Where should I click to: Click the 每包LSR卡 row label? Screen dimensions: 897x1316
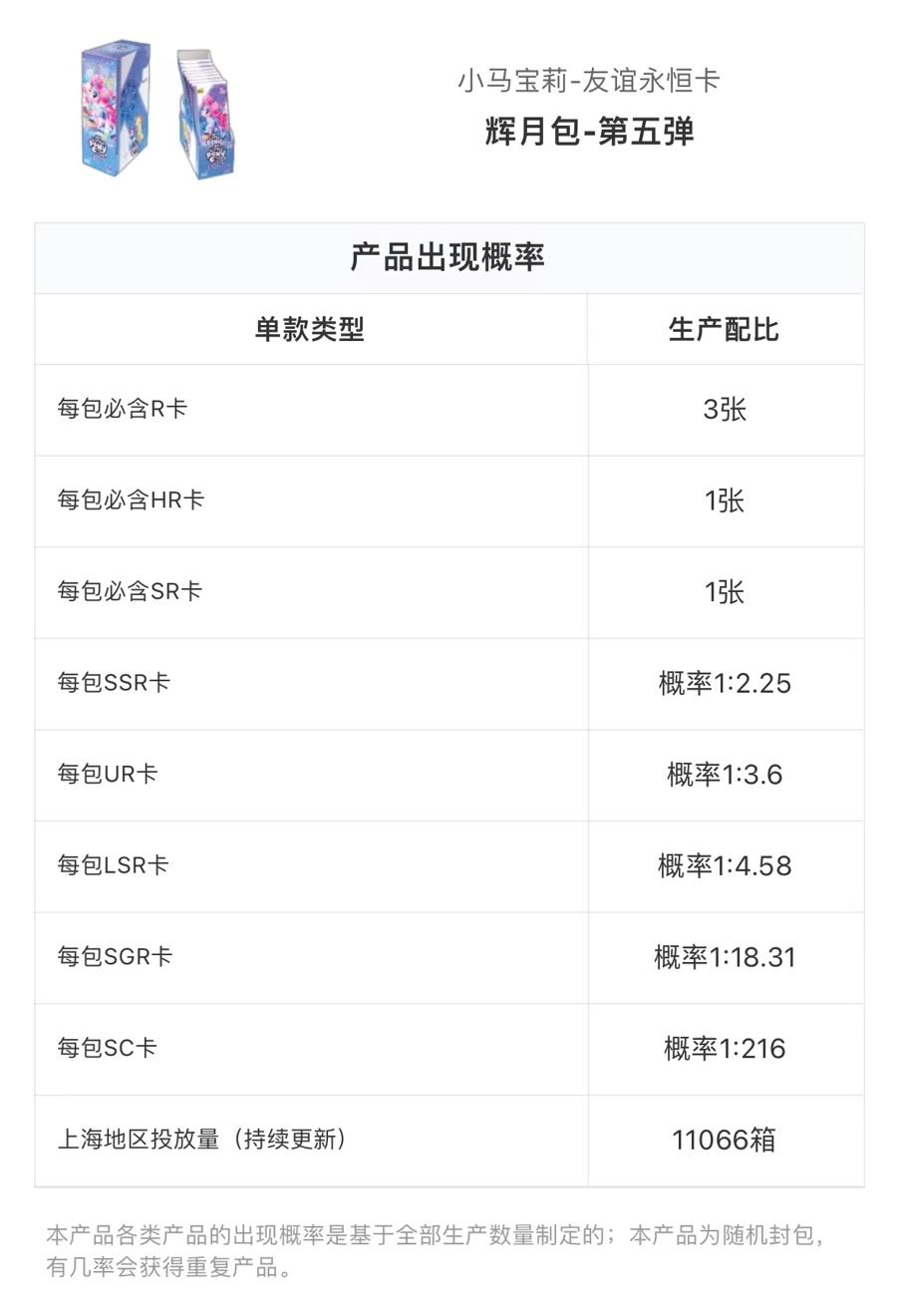pos(113,865)
